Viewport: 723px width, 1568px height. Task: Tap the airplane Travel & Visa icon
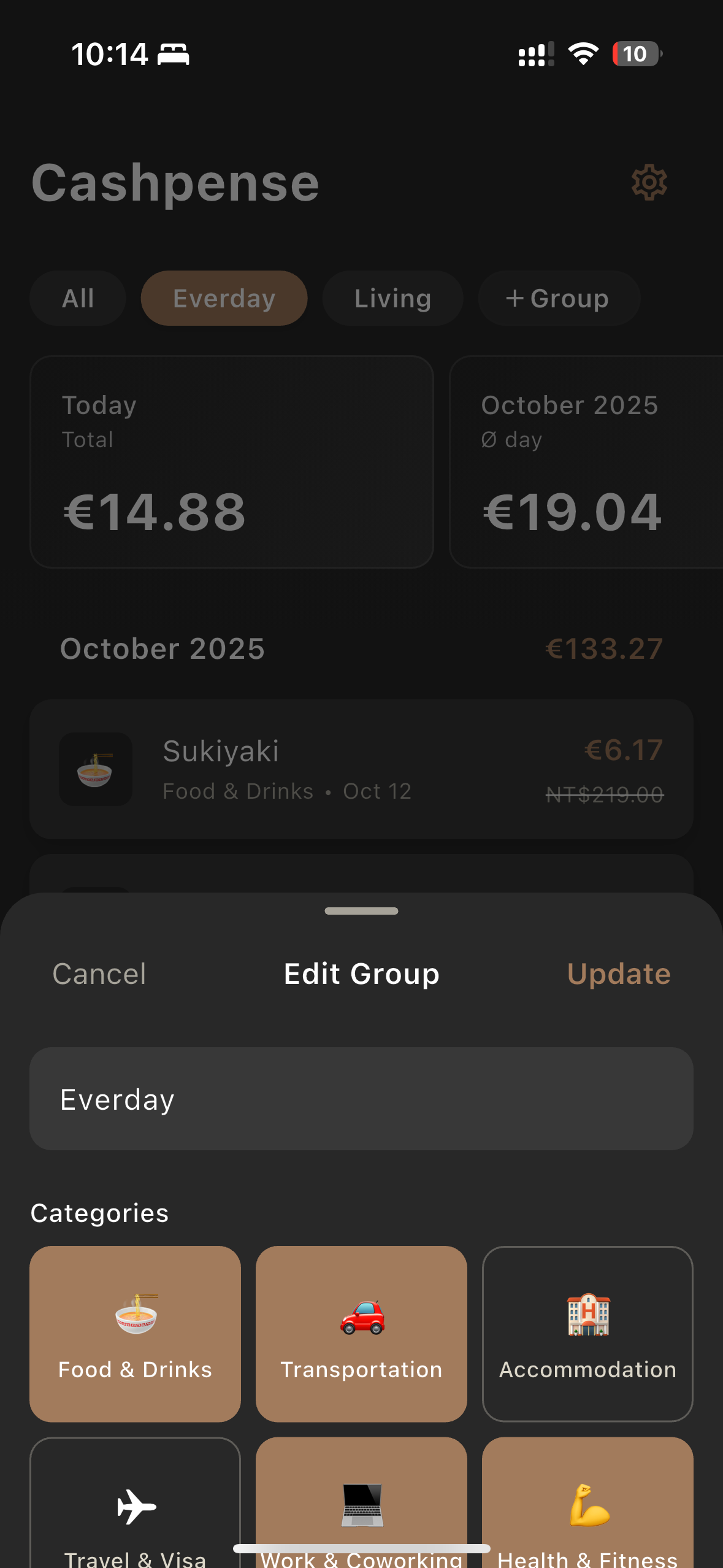[x=136, y=1506]
